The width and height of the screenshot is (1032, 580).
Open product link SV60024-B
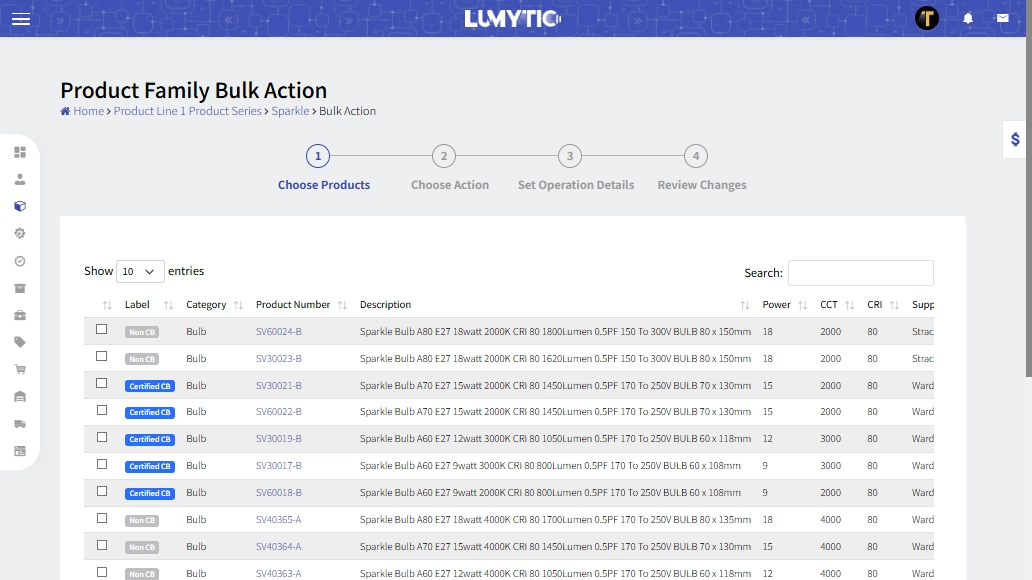278,332
